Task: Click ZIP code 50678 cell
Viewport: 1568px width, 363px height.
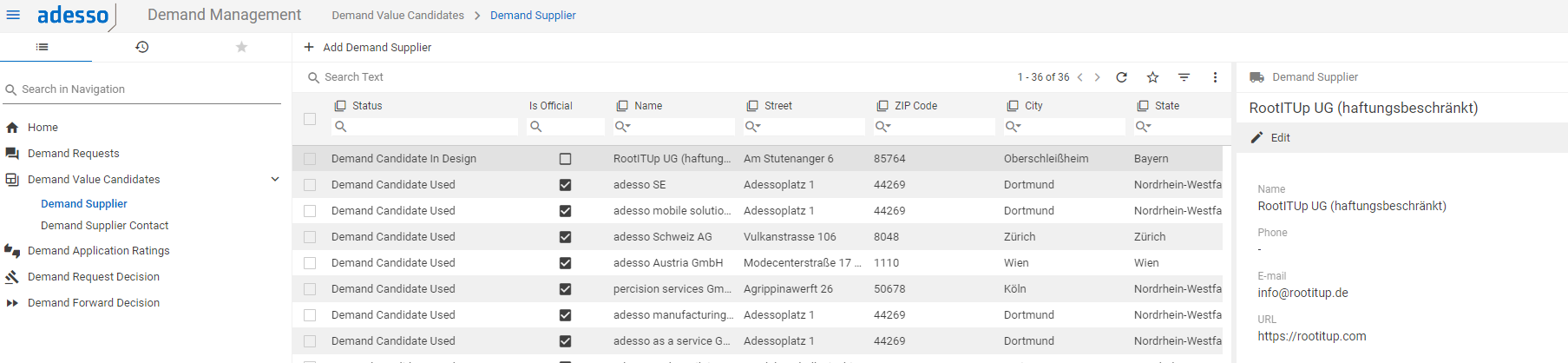Action: tap(889, 288)
